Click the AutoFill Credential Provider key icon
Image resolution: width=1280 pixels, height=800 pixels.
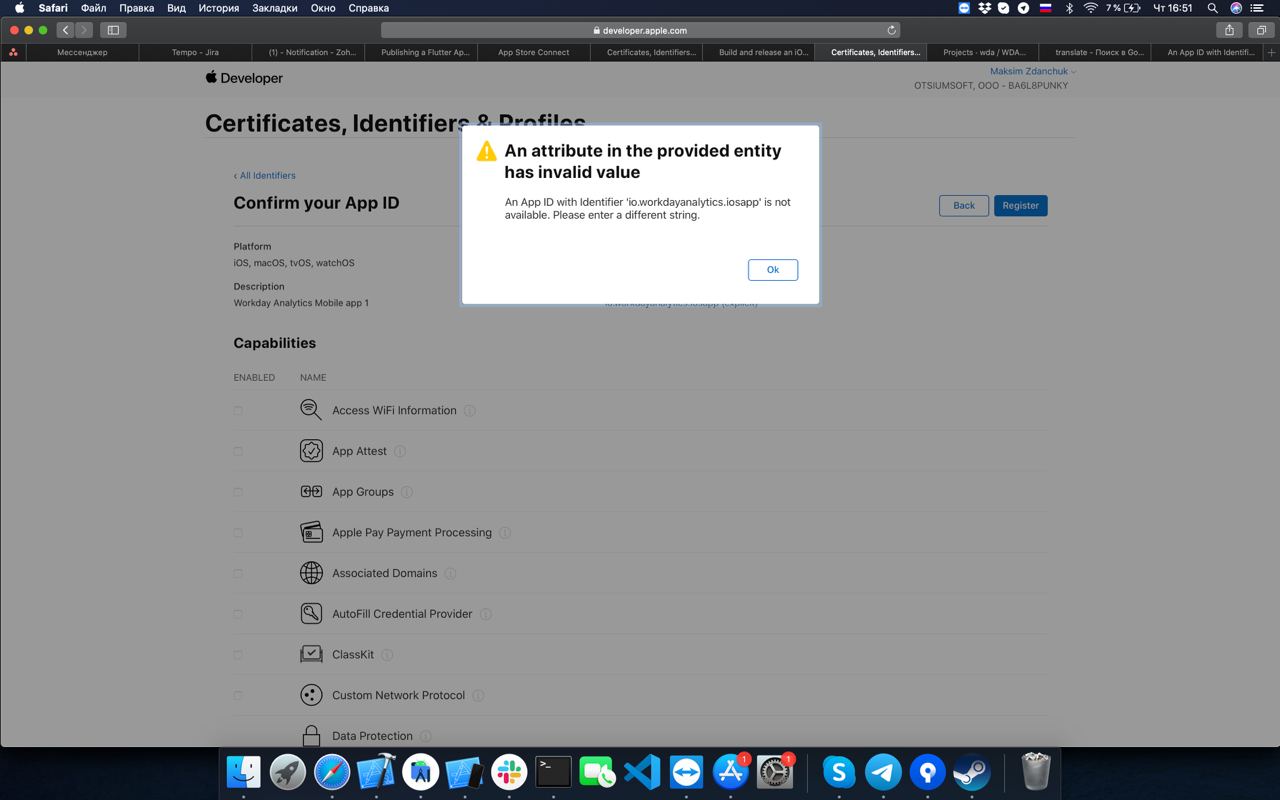click(x=311, y=614)
